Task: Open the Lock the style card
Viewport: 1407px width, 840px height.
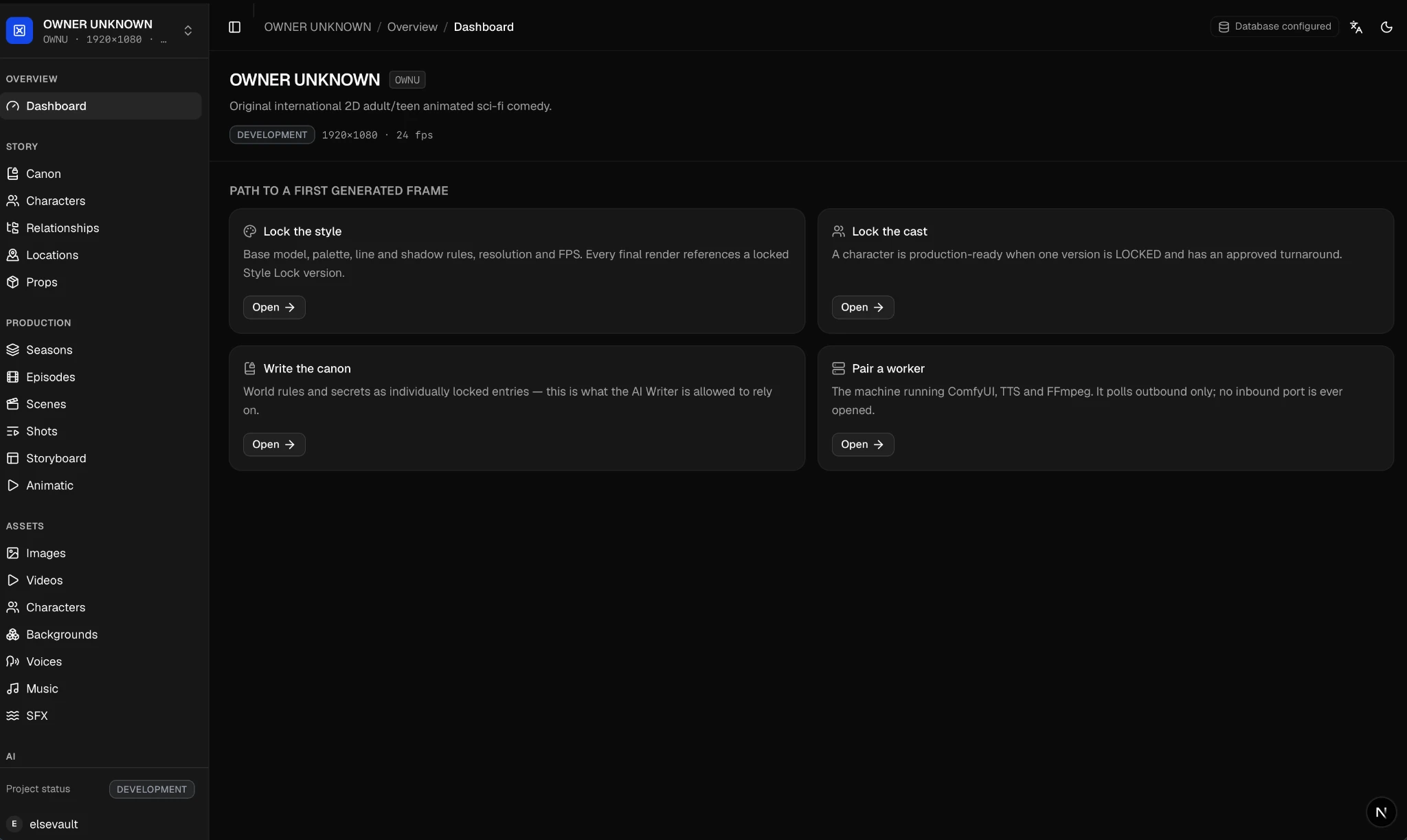Action: point(274,307)
